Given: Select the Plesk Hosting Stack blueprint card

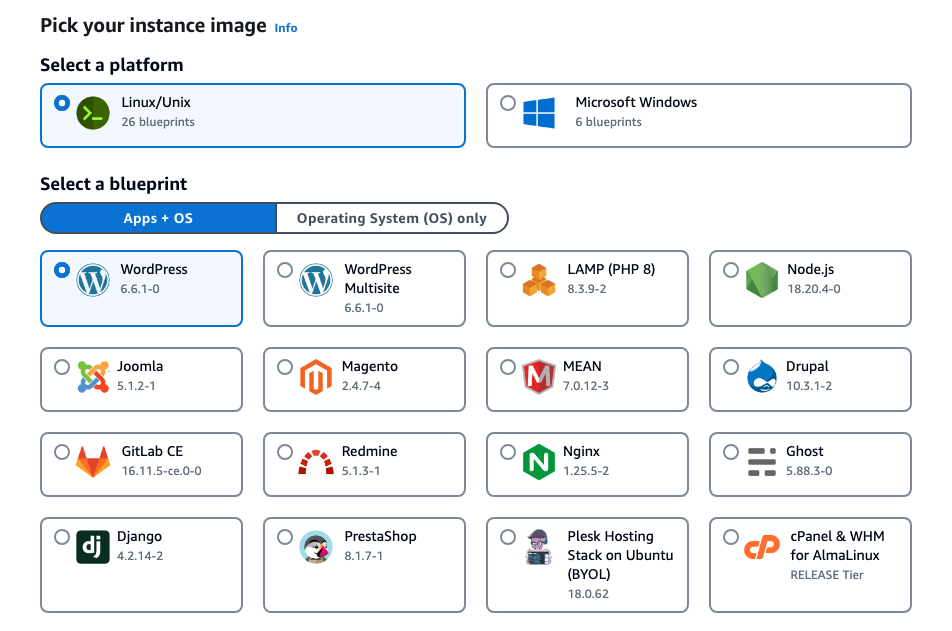Looking at the screenshot, I should coord(587,564).
